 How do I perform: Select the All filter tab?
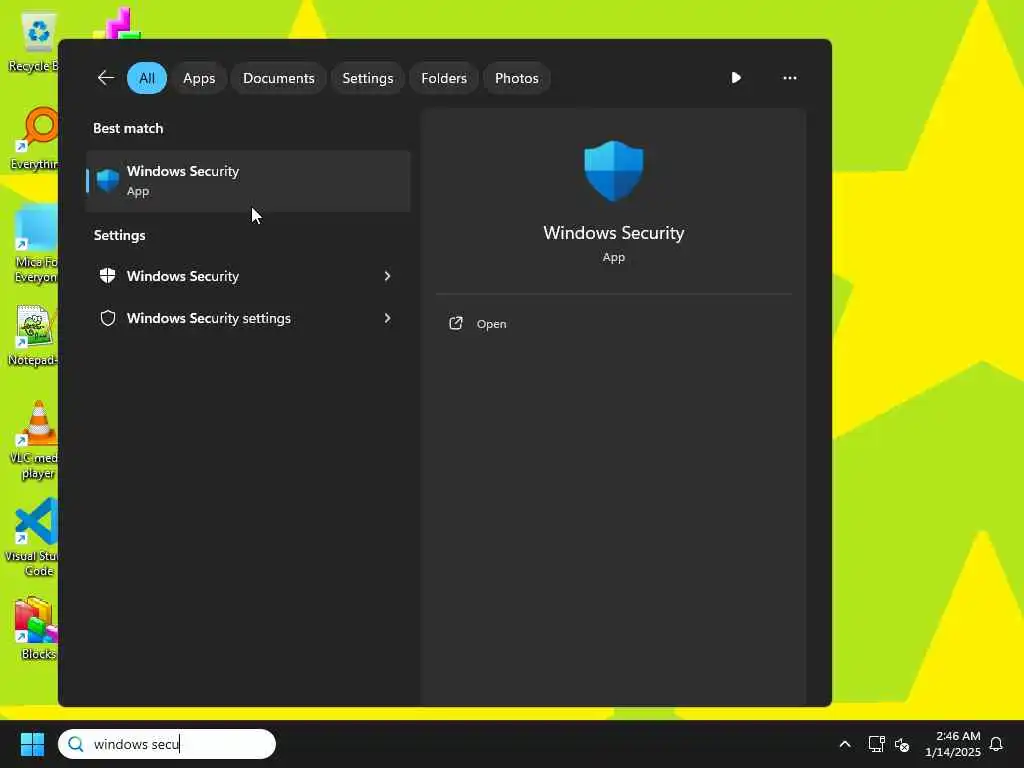point(147,78)
